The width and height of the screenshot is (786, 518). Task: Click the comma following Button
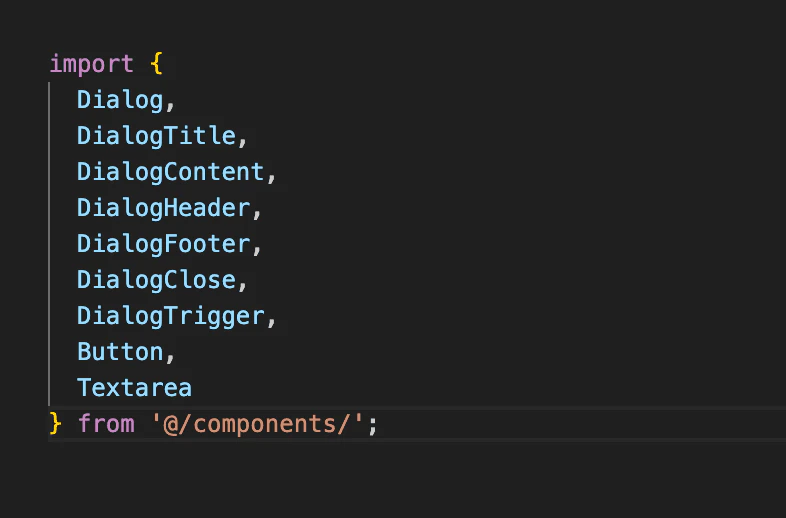pyautogui.click(x=170, y=354)
